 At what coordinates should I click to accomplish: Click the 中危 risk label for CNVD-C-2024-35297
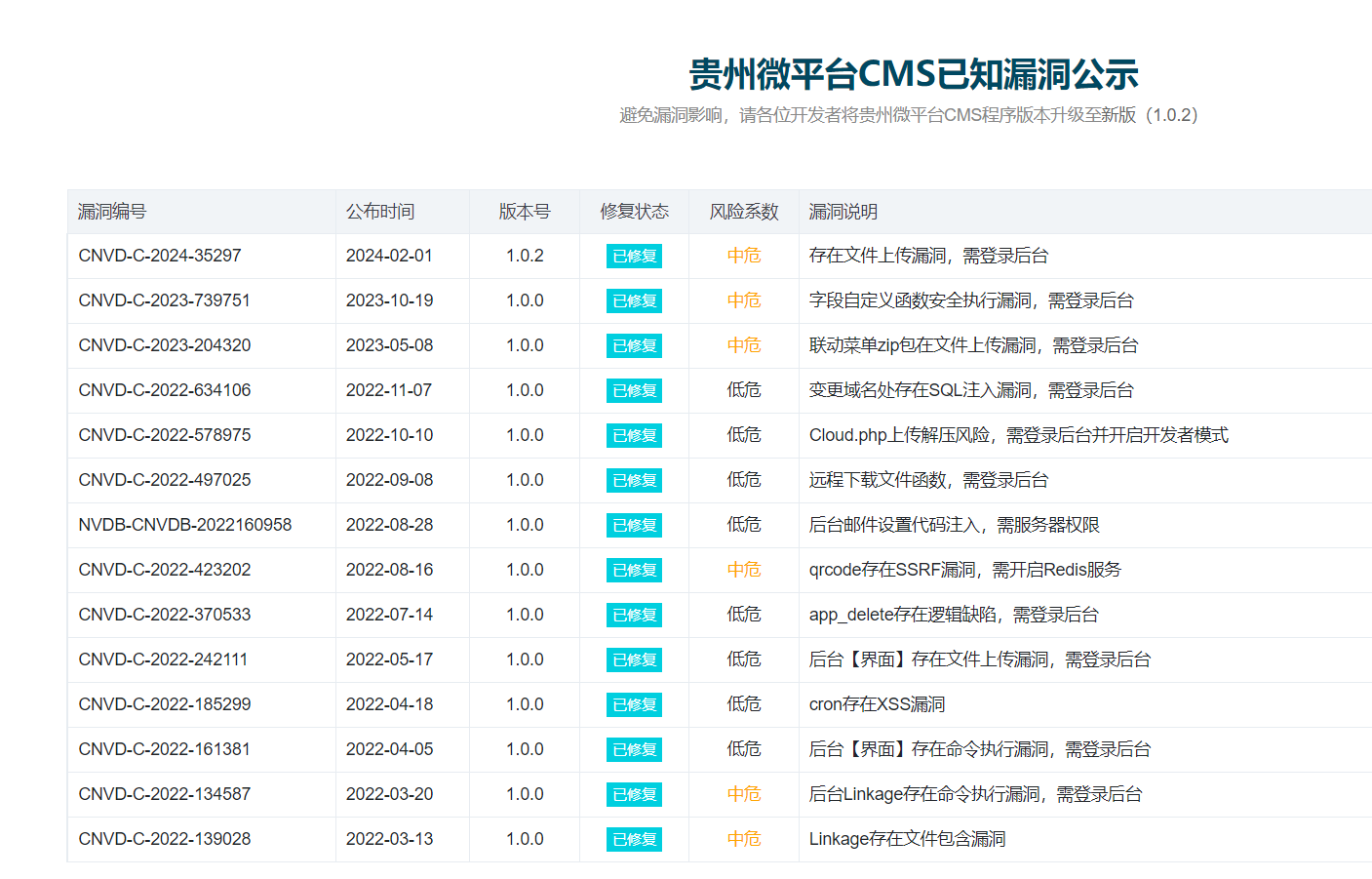click(x=744, y=256)
